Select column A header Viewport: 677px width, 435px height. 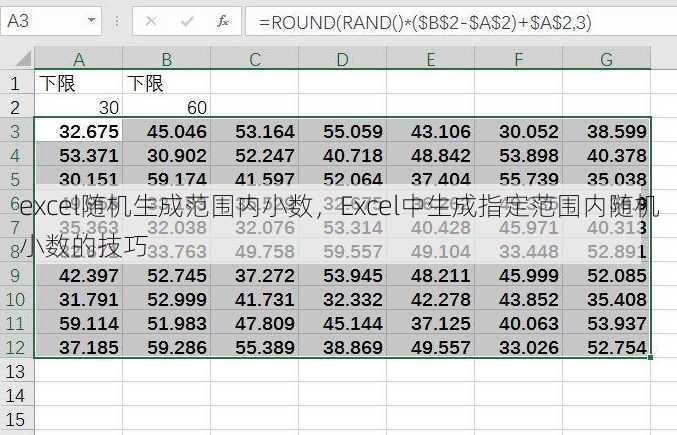pyautogui.click(x=79, y=59)
